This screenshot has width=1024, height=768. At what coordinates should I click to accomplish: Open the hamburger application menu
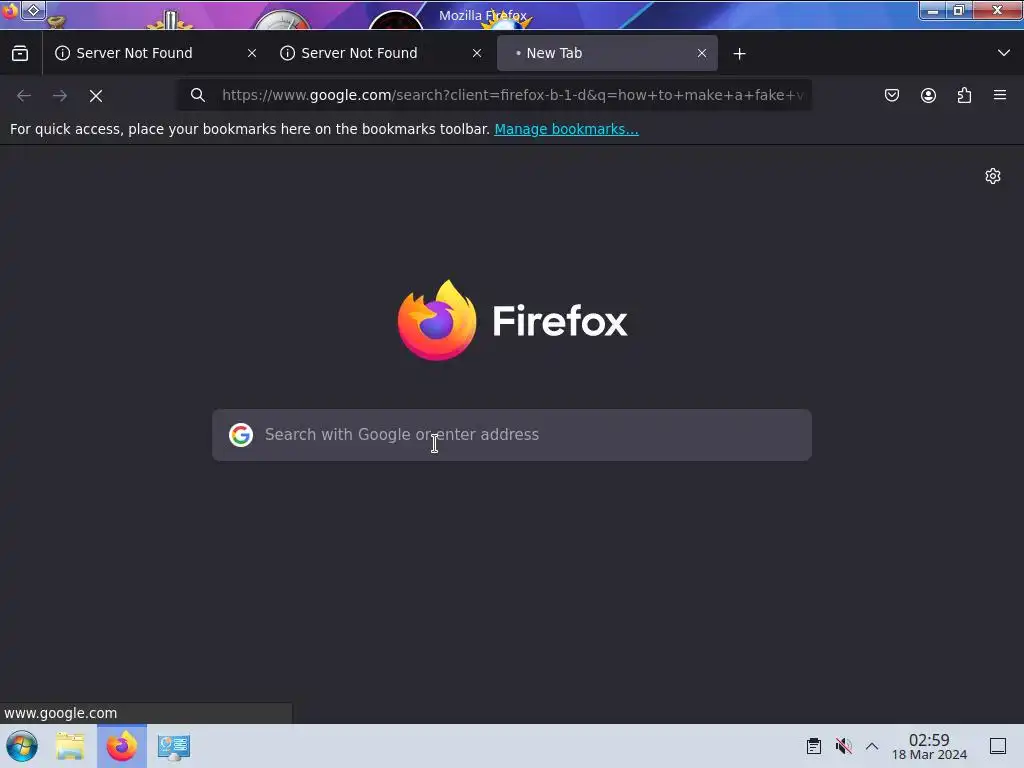(1000, 95)
